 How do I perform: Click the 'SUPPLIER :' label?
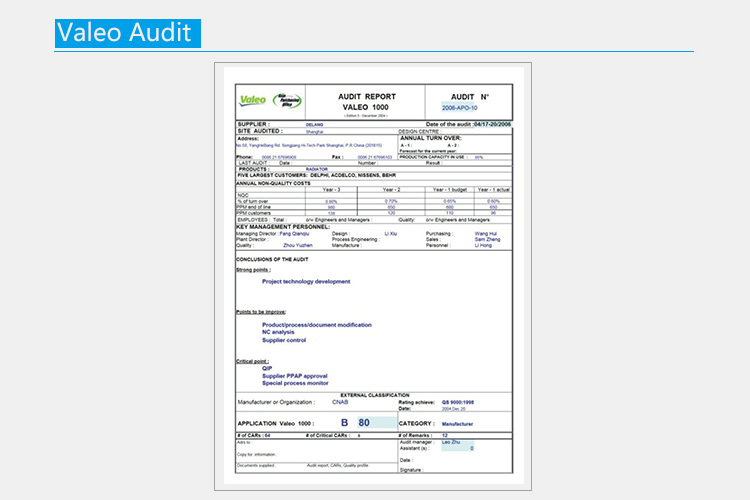254,124
